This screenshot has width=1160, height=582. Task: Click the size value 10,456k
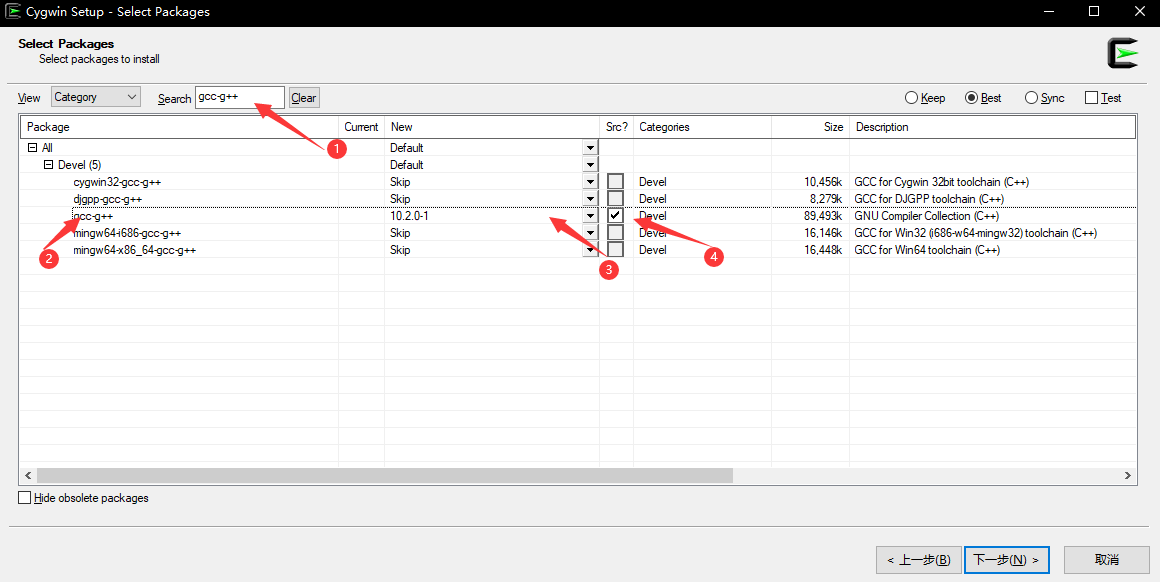pyautogui.click(x=823, y=182)
